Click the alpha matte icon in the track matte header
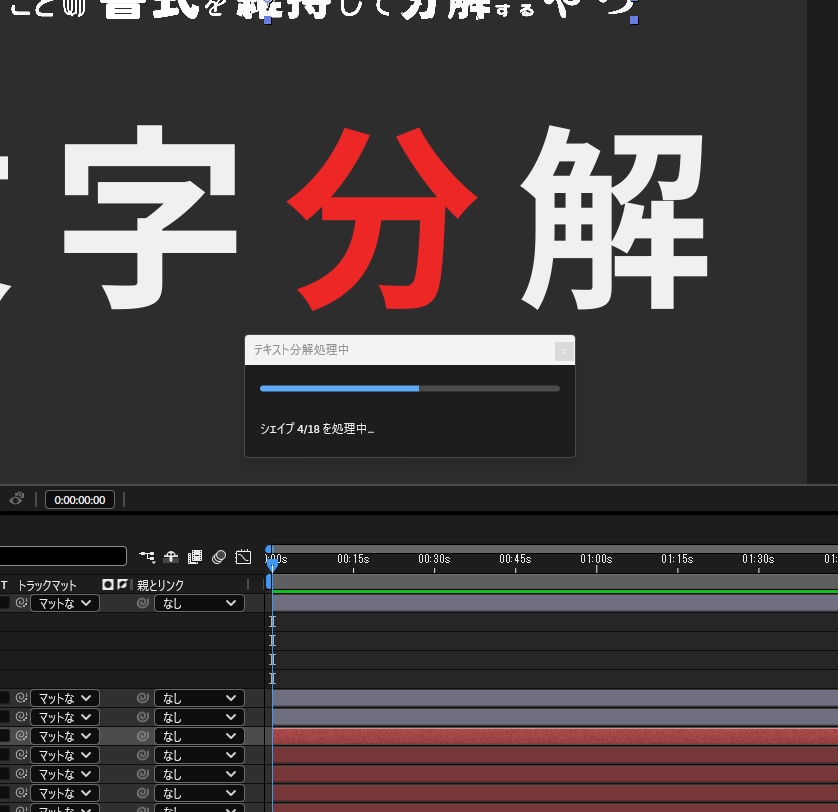Viewport: 838px width, 812px height. tap(108, 584)
